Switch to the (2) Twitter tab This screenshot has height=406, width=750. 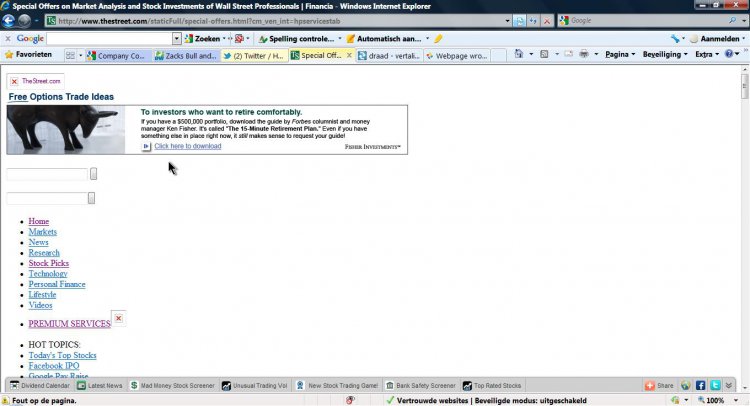click(x=254, y=55)
